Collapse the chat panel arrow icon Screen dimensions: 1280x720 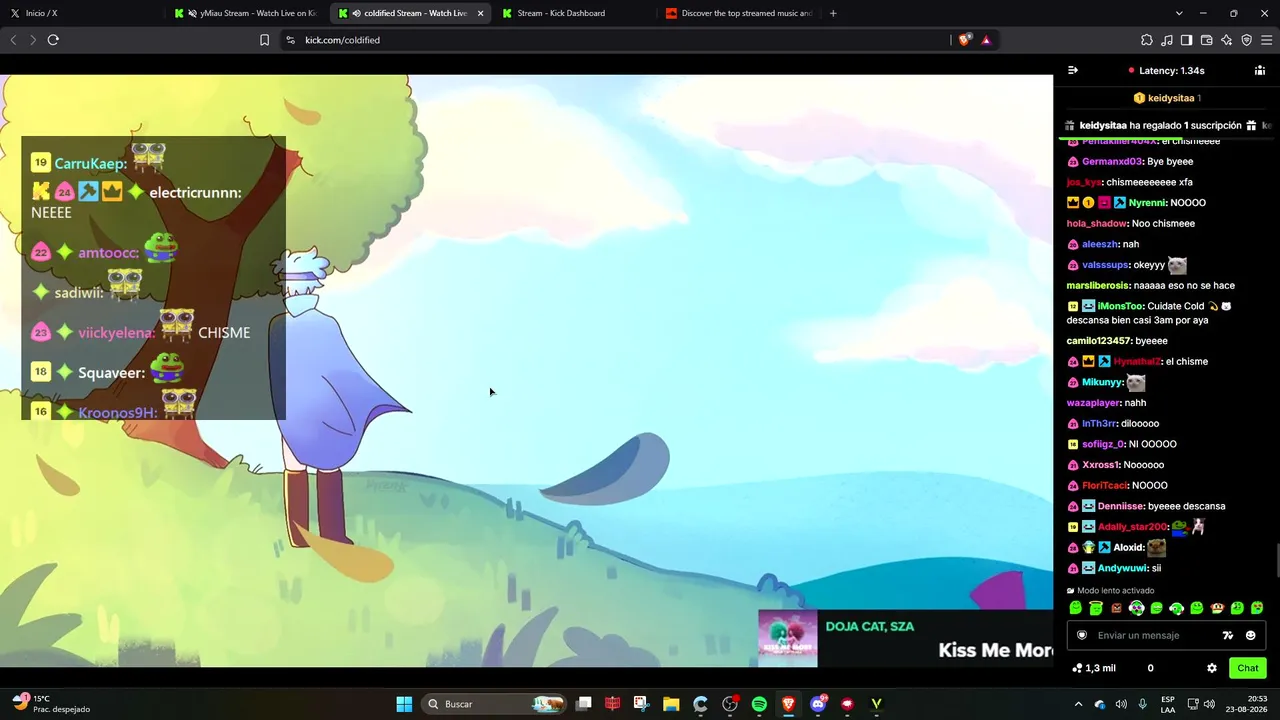pos(1073,70)
